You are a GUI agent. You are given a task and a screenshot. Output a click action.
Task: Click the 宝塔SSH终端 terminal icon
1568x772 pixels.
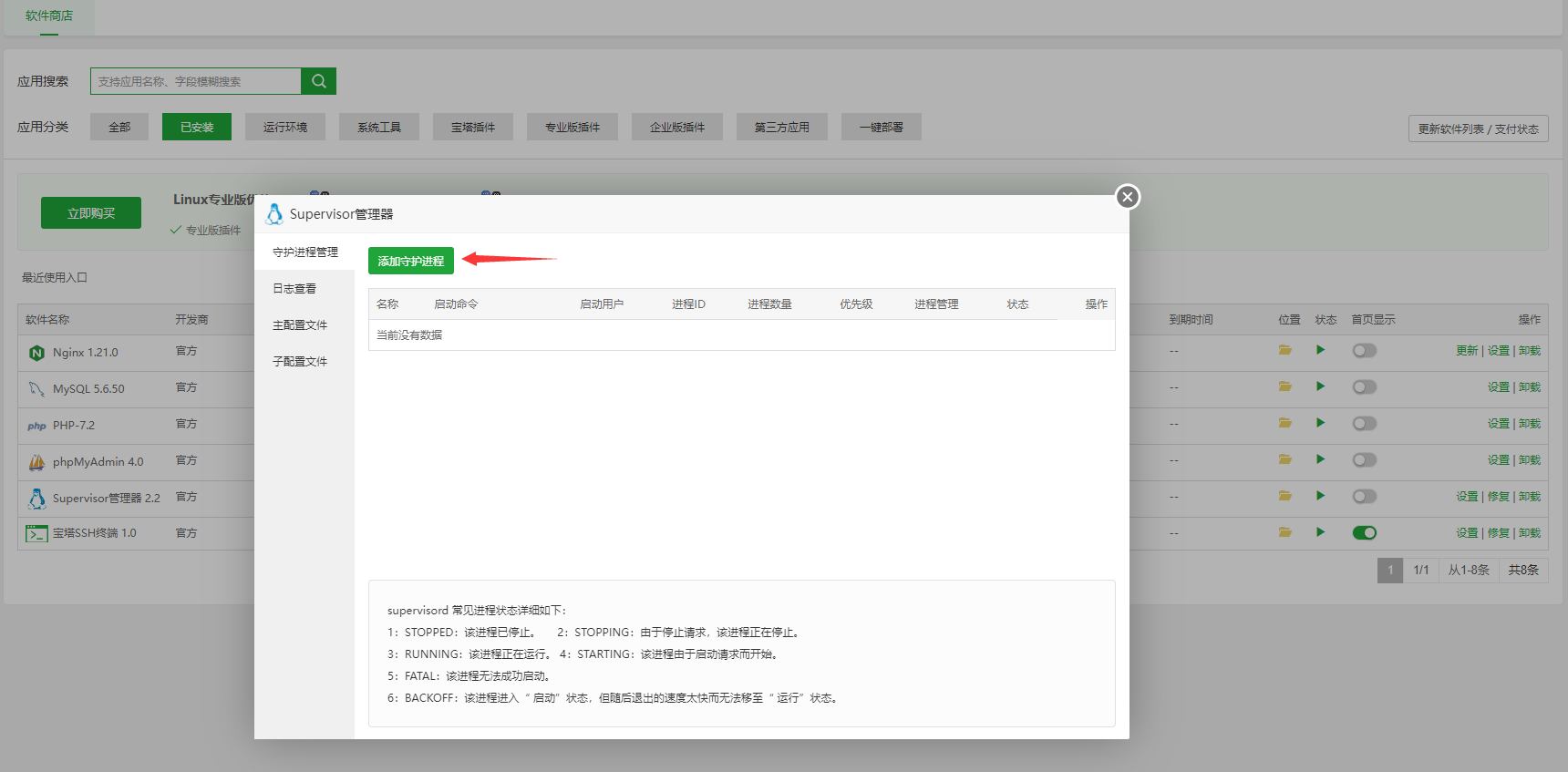[x=36, y=533]
